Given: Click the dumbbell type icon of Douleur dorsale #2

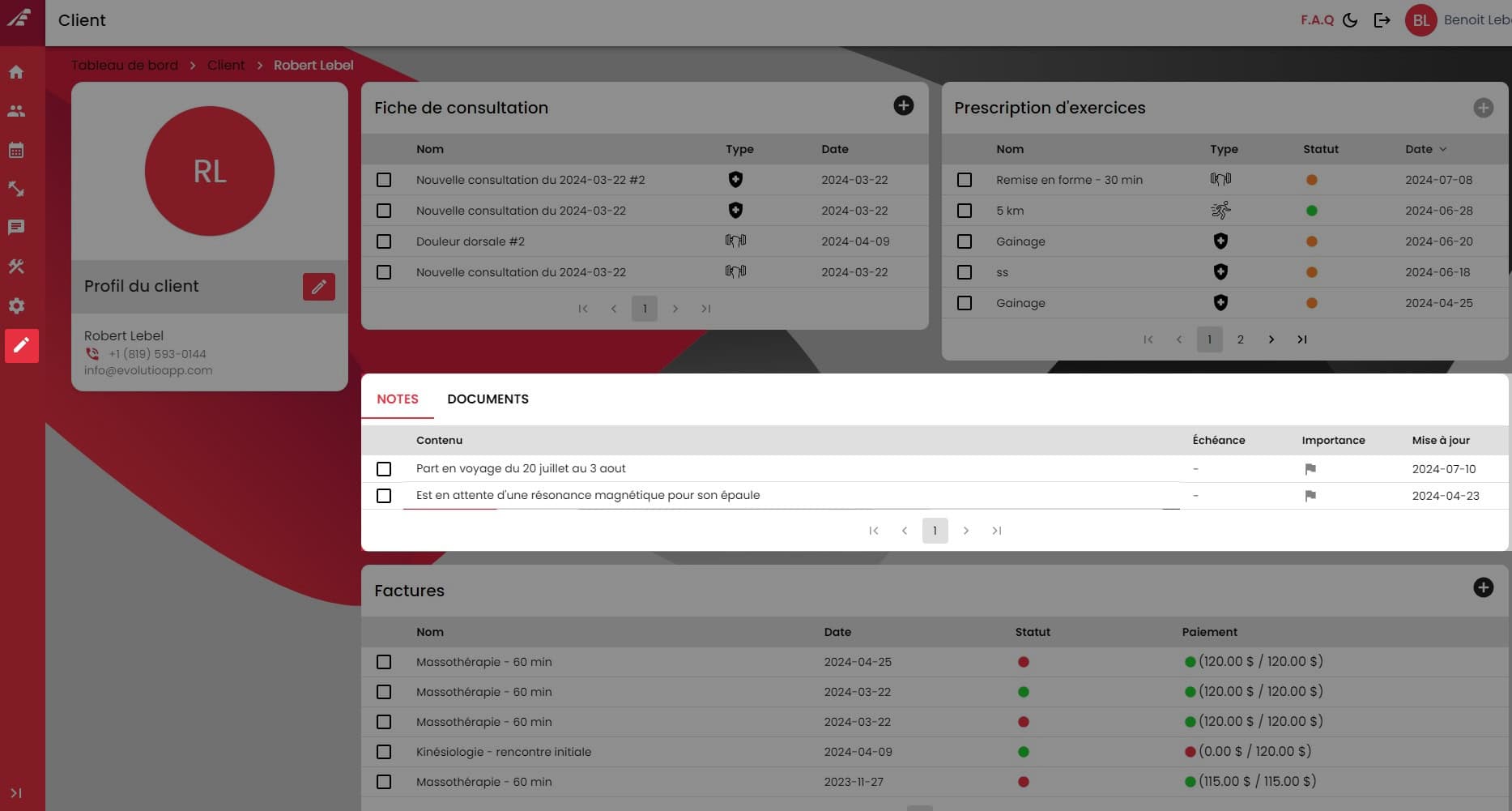Looking at the screenshot, I should (x=735, y=241).
